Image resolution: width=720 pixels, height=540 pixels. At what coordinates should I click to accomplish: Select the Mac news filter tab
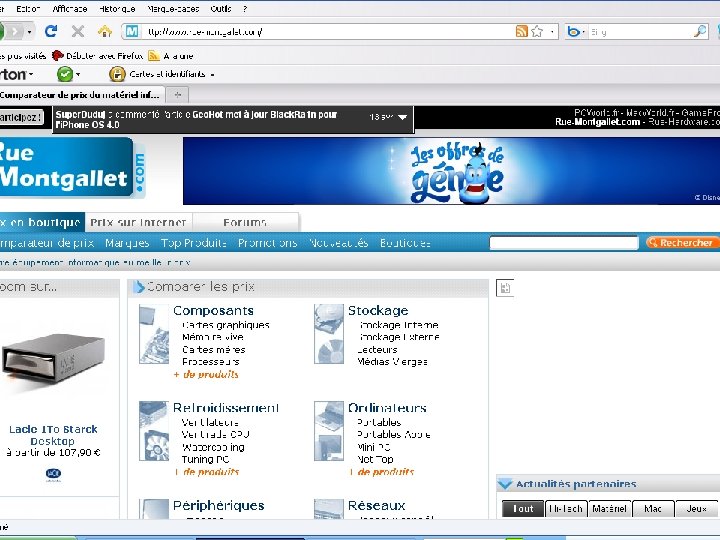click(x=653, y=509)
